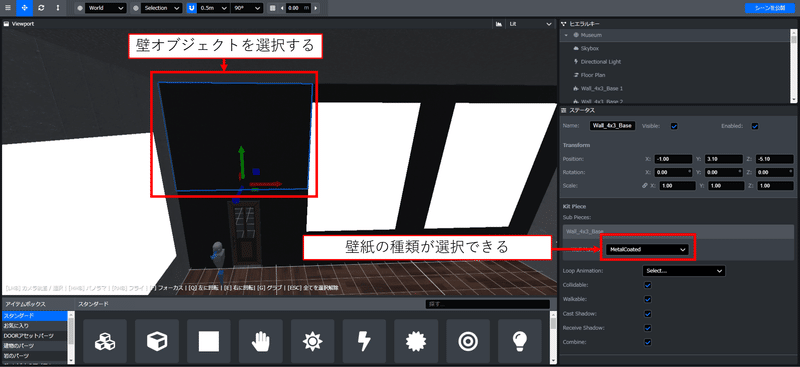The image size is (800, 367).
Task: Select Directional Light in hierarchy
Action: pos(601,62)
